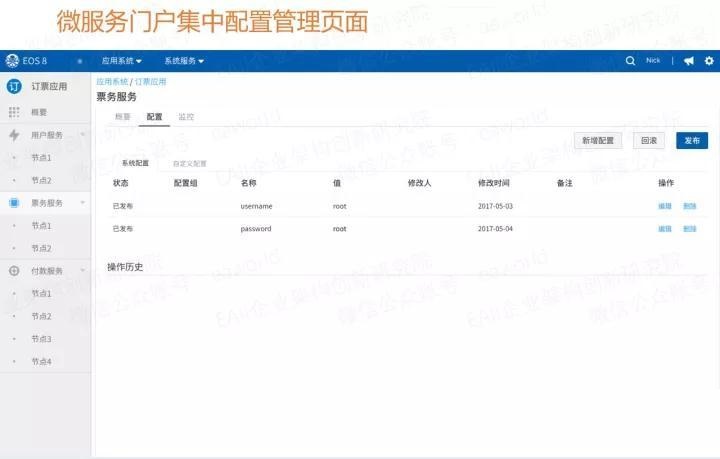
Task: Open the settings gear icon
Action: point(709,61)
